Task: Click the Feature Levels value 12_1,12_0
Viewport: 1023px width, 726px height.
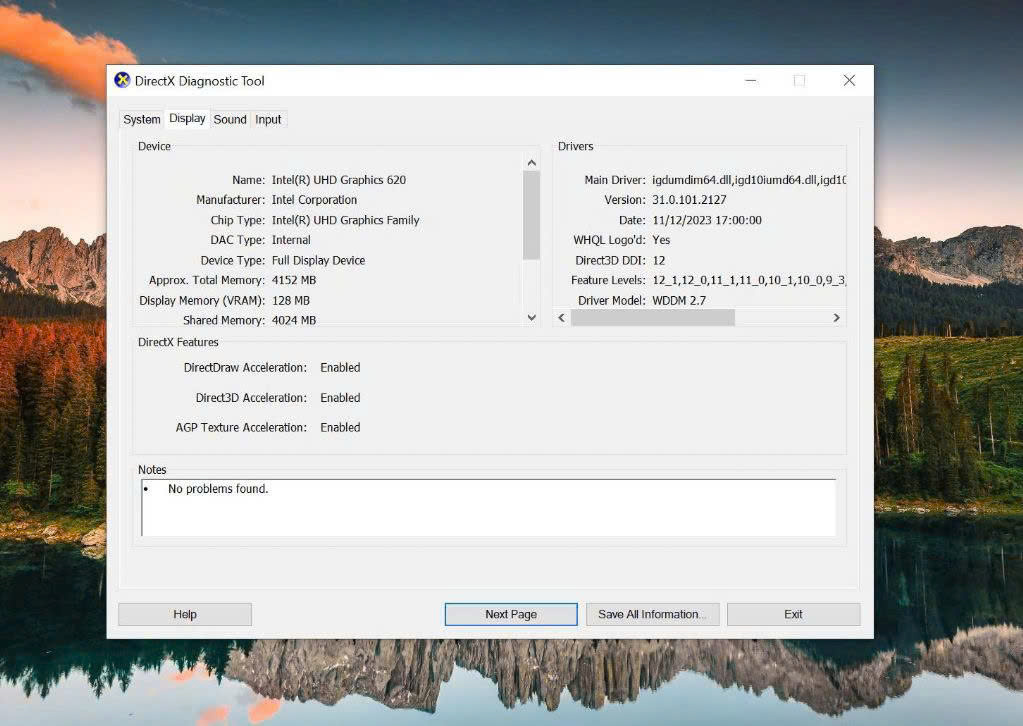Action: pos(749,280)
